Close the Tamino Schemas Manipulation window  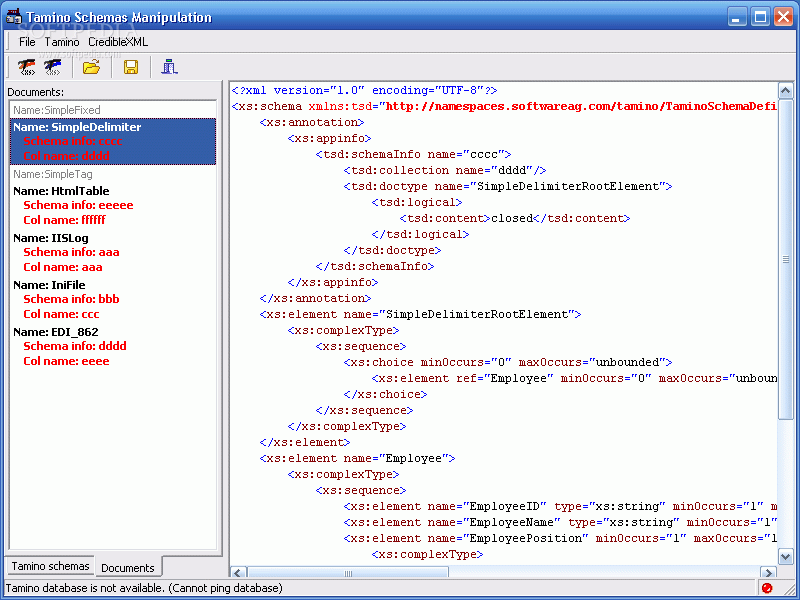[784, 17]
